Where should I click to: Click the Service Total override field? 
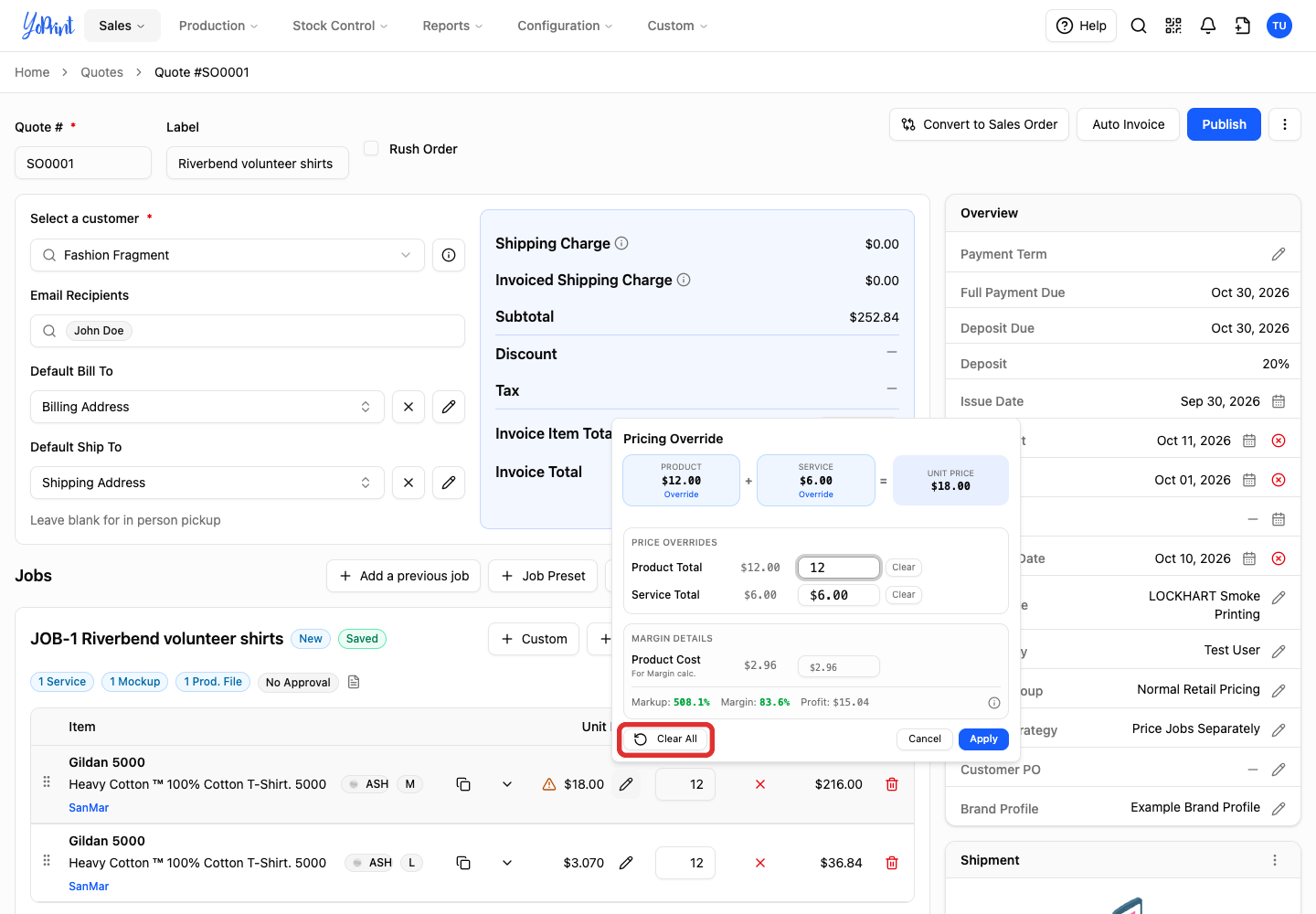839,595
